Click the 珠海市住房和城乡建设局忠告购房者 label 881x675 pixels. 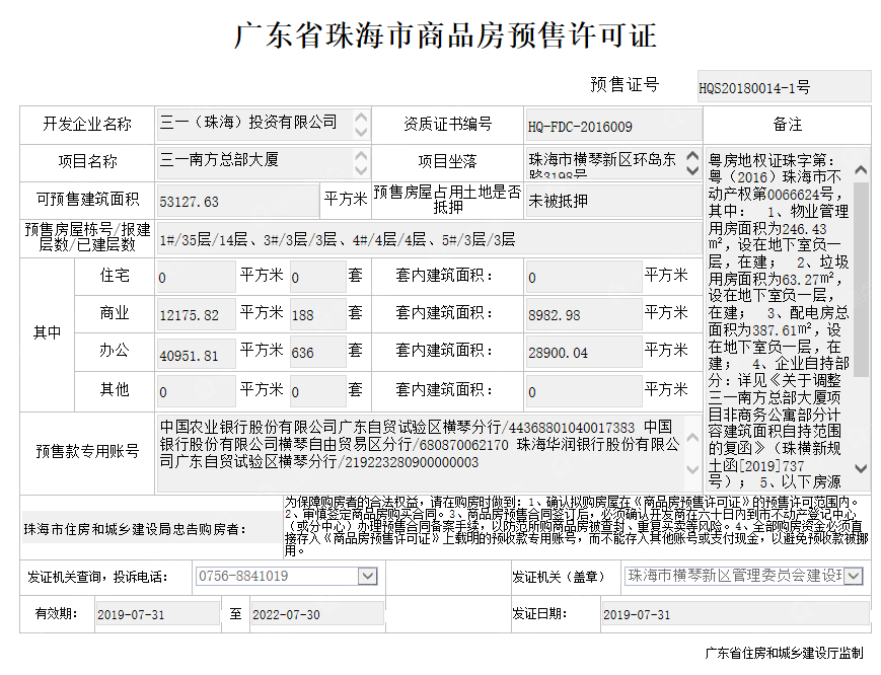click(134, 529)
